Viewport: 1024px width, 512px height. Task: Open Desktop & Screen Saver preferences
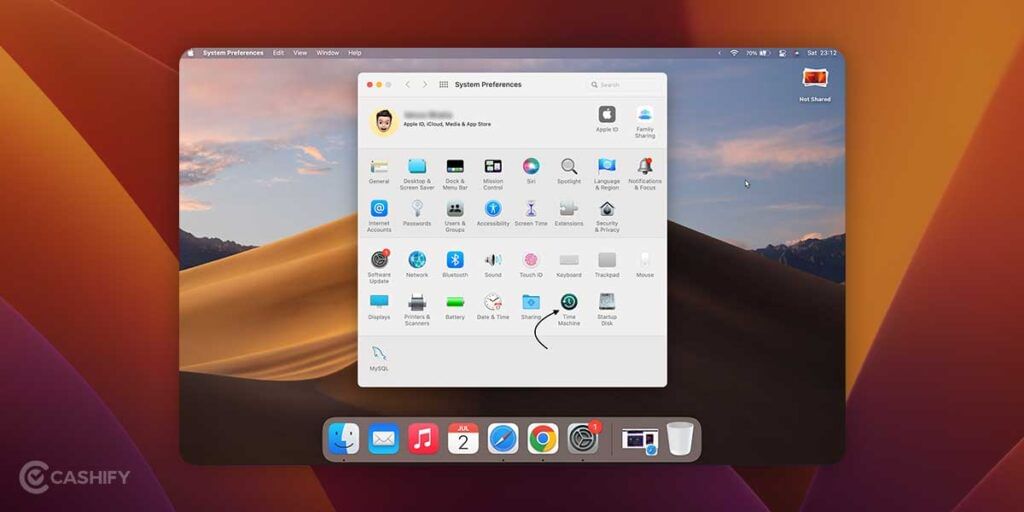tap(417, 174)
